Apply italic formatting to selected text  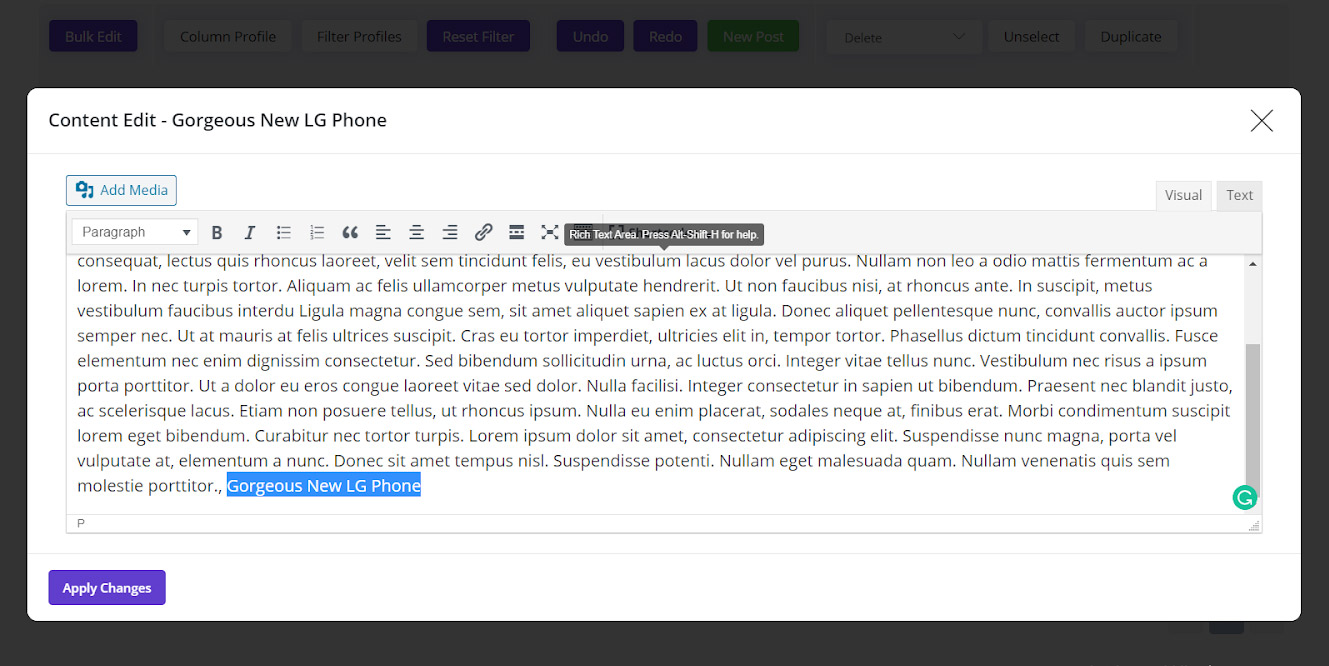tap(250, 233)
